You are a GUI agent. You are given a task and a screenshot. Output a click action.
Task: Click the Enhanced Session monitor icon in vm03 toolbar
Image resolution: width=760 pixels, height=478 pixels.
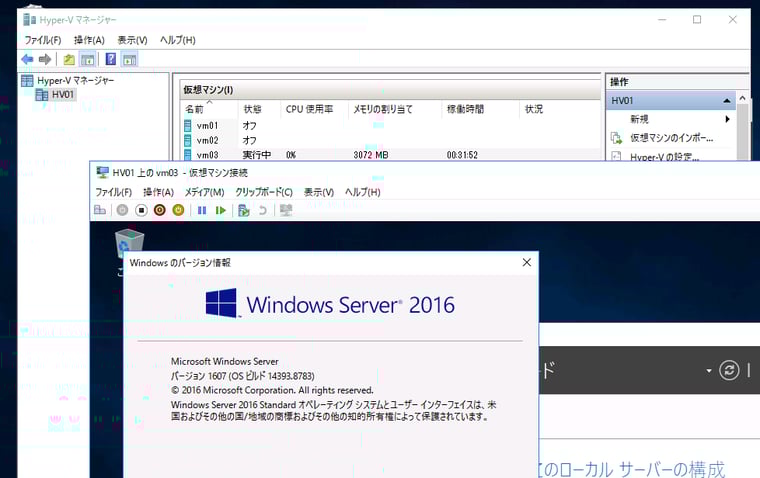point(286,210)
